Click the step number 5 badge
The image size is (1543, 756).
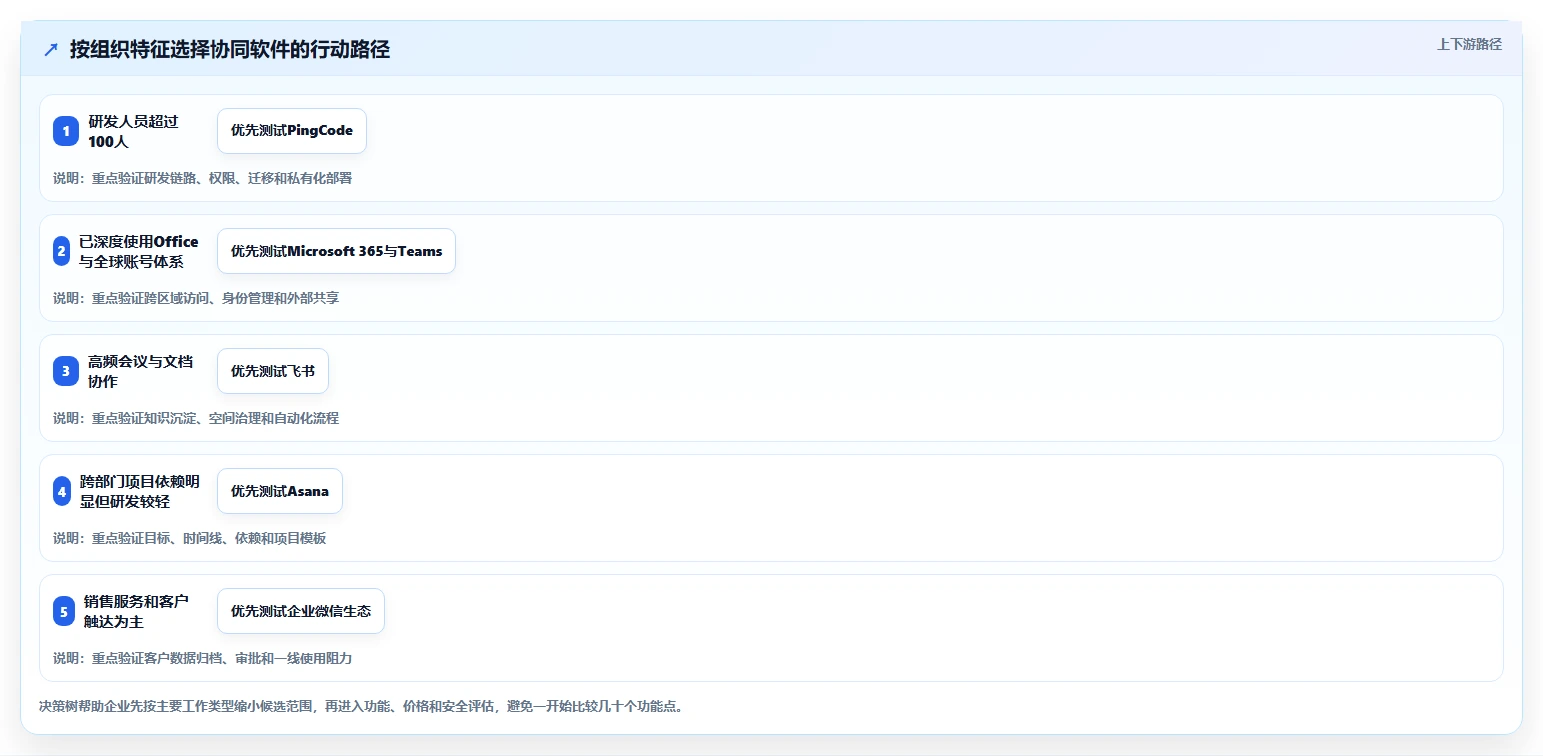pyautogui.click(x=64, y=611)
